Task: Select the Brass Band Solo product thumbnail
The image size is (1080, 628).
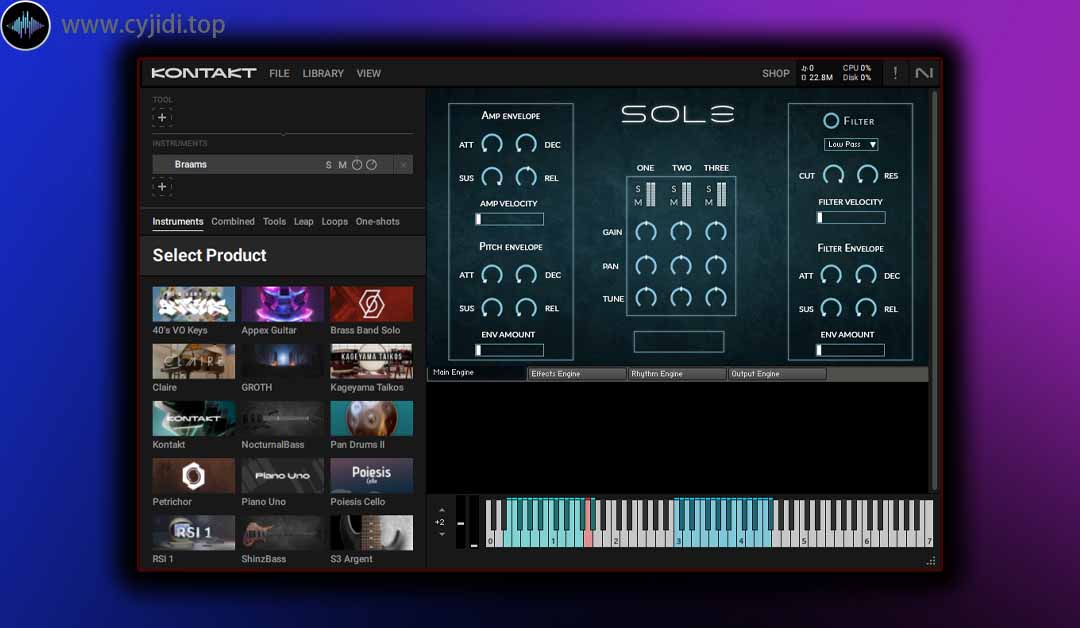Action: coord(371,304)
